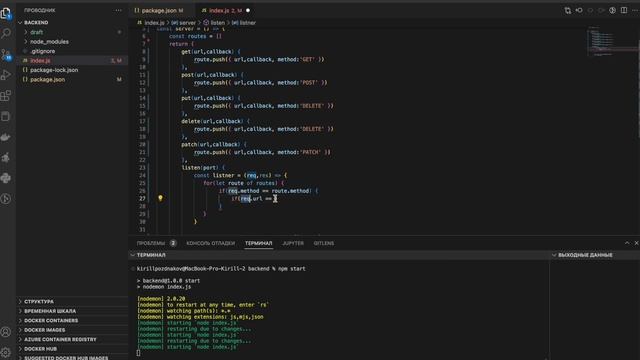Click line number 27 in the gutter
Screen dimensions: 640x360
142,198
